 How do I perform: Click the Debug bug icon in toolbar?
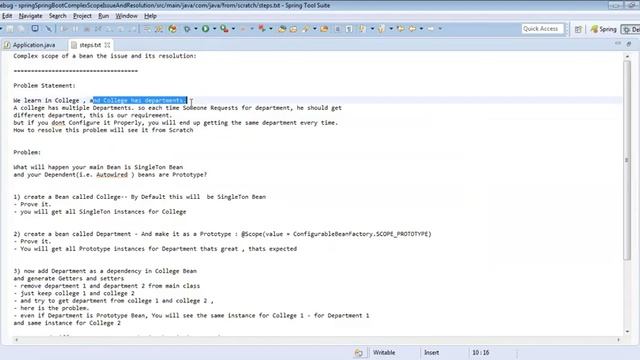tap(187, 29)
